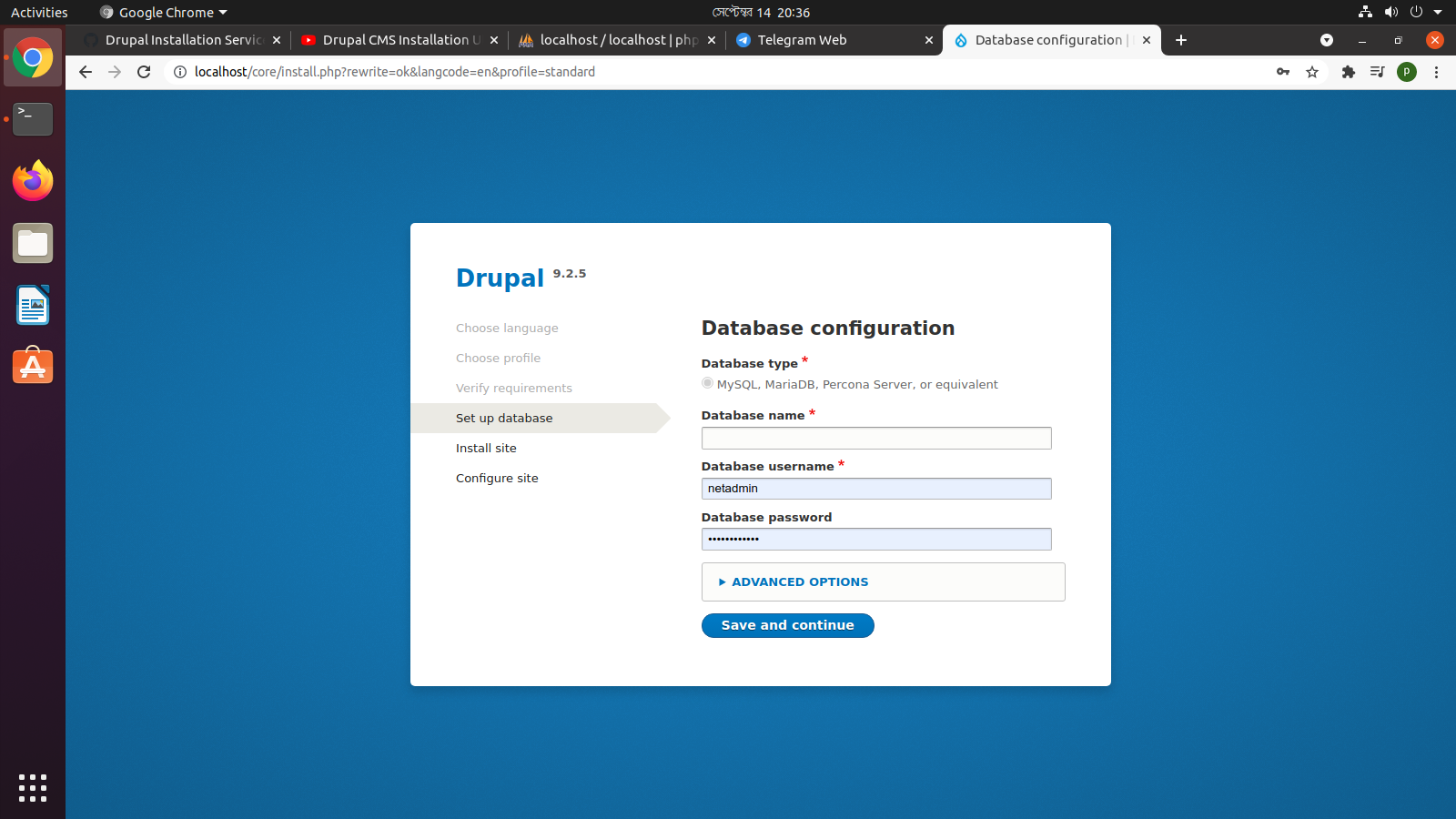The width and height of the screenshot is (1456, 819).
Task: Focus the Database name field
Action: tap(876, 438)
